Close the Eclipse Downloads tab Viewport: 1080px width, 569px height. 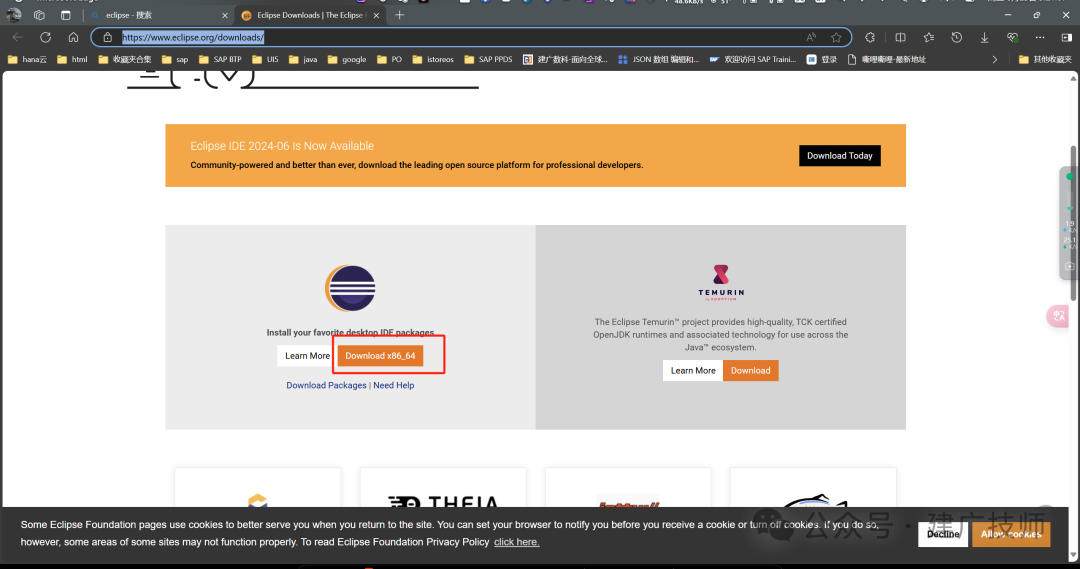click(x=376, y=15)
